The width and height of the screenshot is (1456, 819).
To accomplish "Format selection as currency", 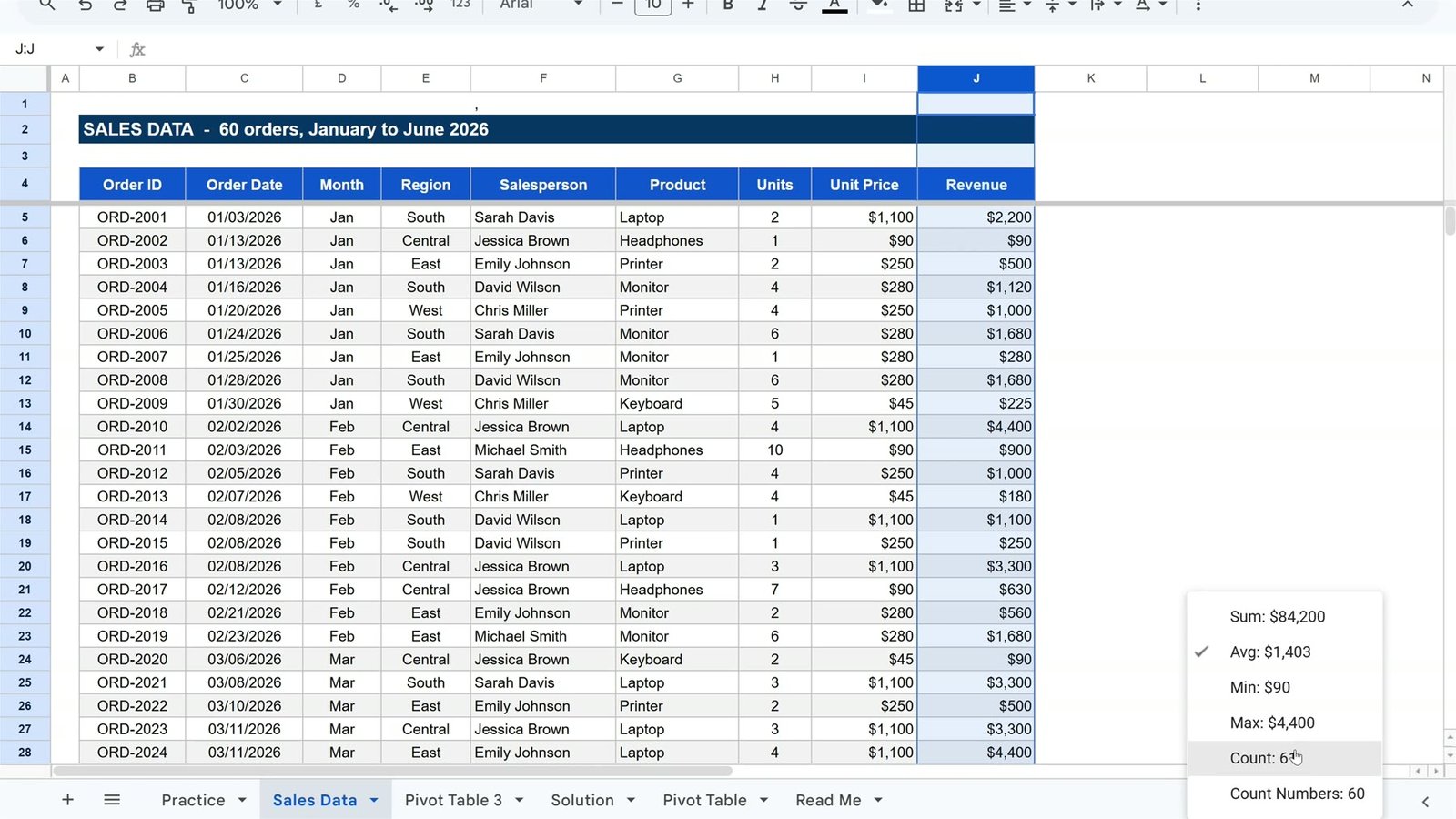I will (x=318, y=5).
